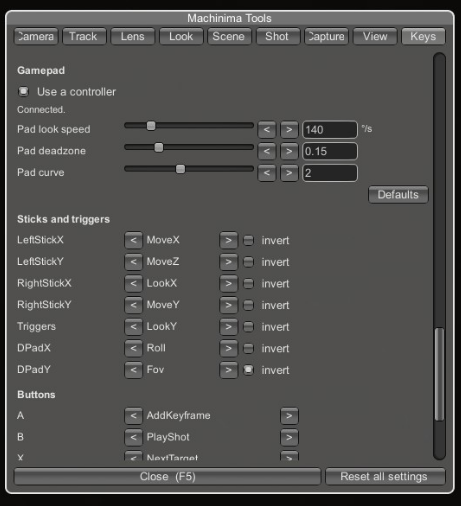Go to the Look tab
The image size is (461, 506).
181,36
